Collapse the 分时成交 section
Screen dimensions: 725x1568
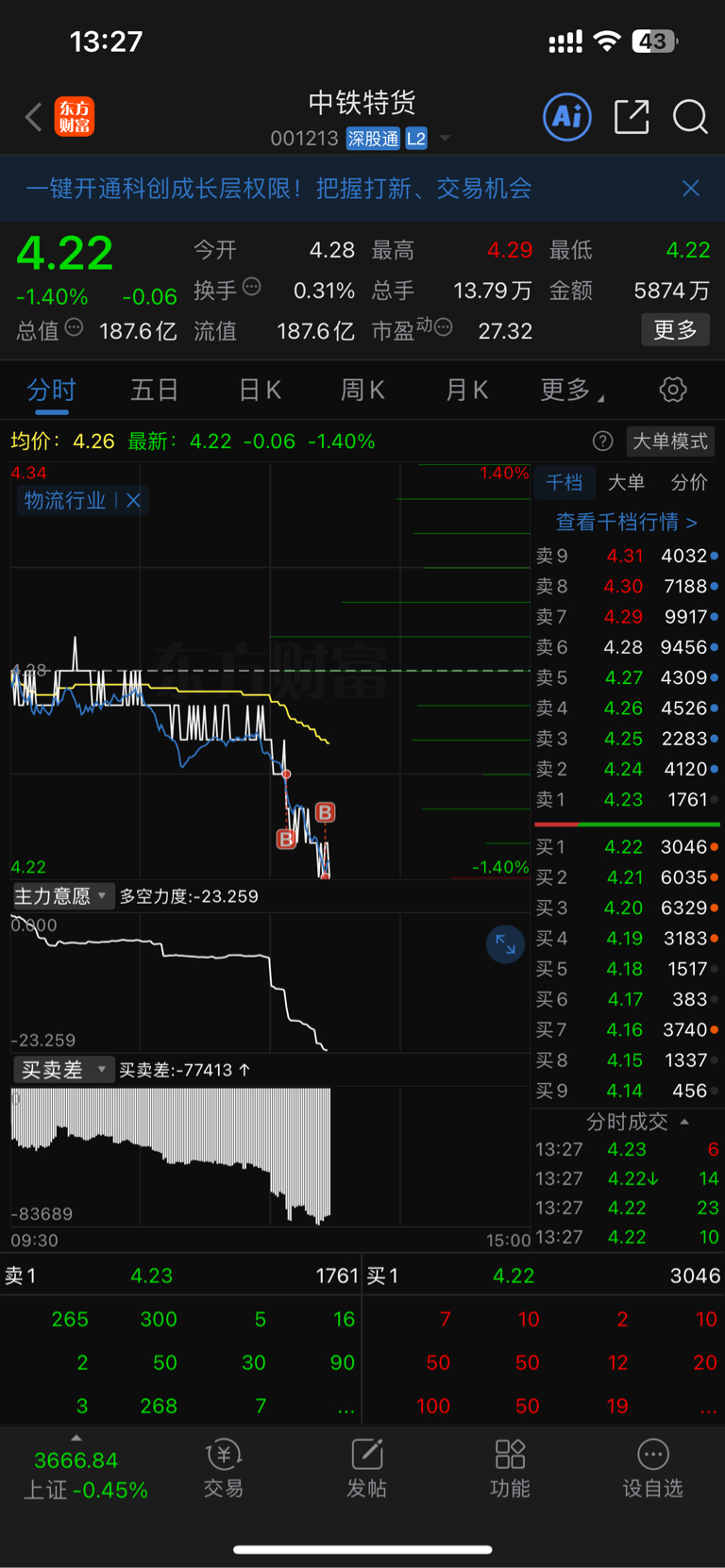[684, 1122]
